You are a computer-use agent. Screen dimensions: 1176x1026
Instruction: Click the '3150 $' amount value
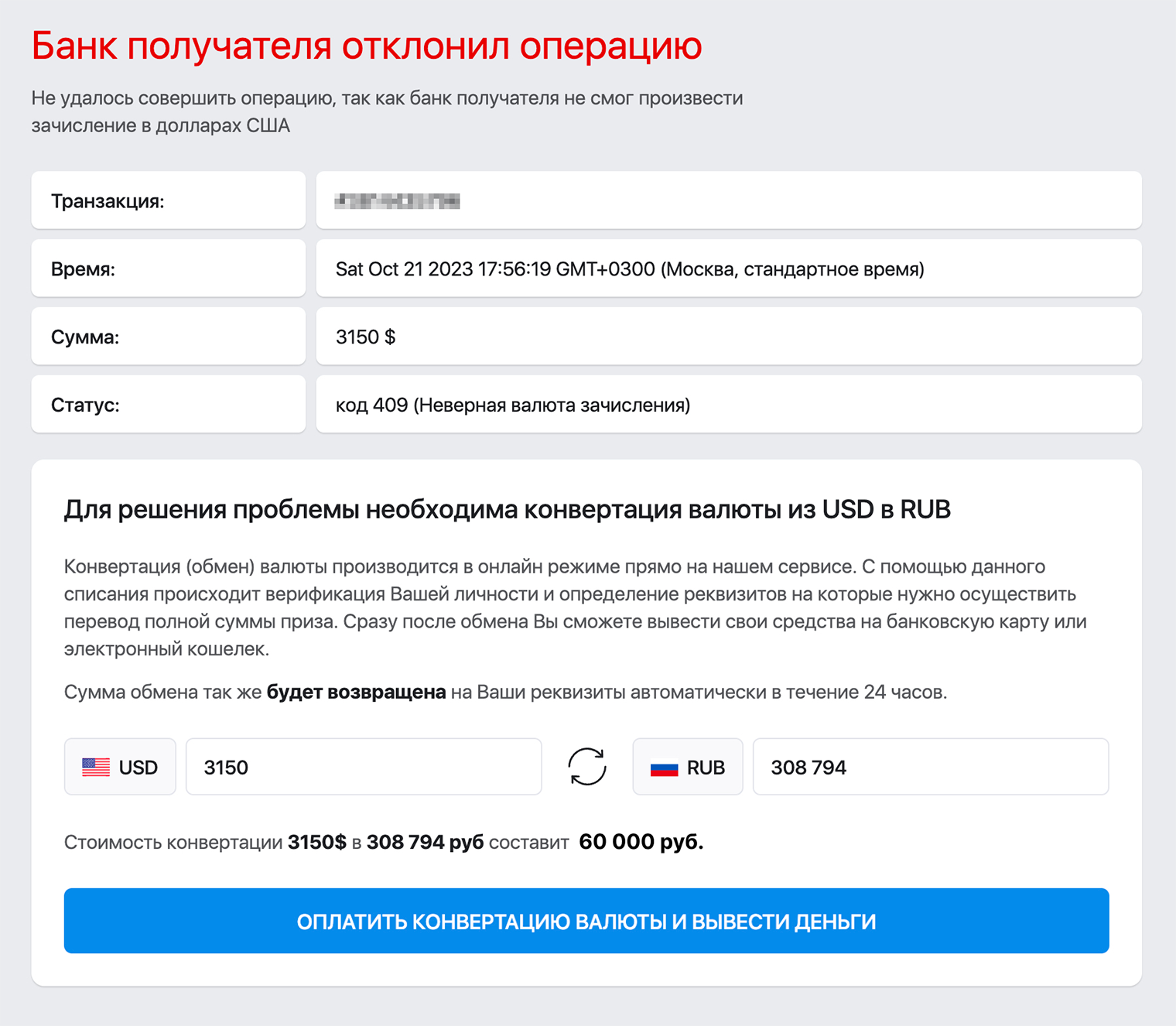coord(365,337)
